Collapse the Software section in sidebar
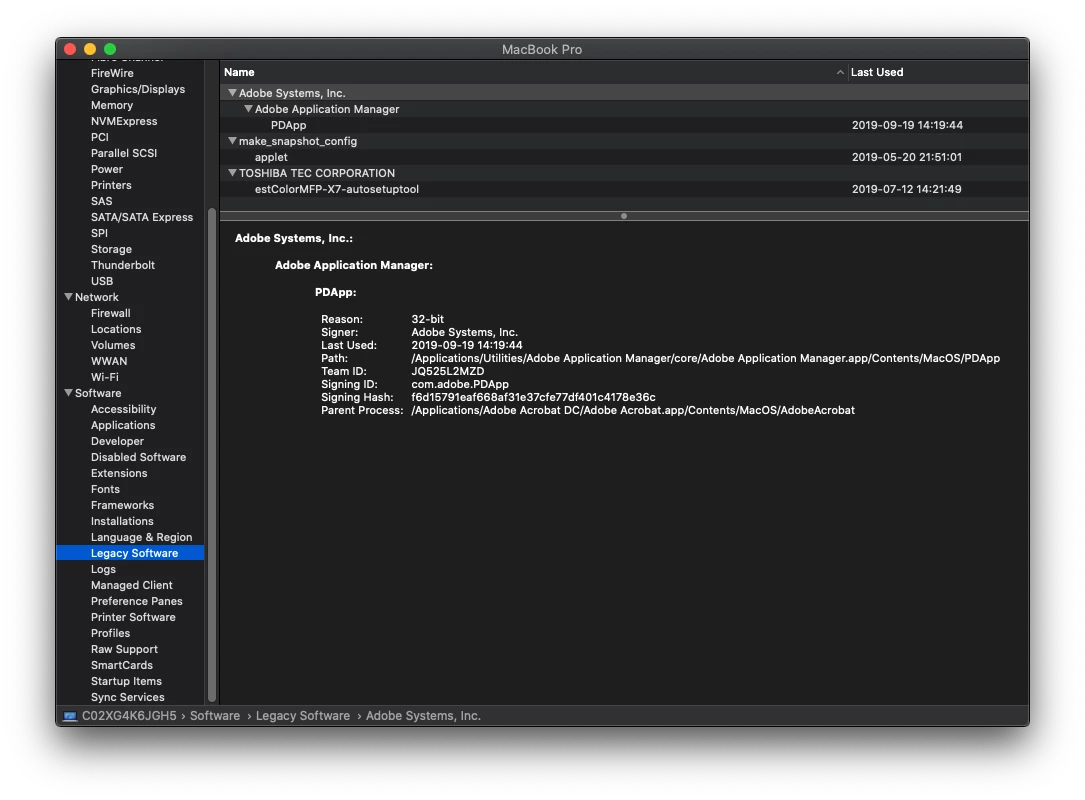This screenshot has height=800, width=1085. pos(69,392)
